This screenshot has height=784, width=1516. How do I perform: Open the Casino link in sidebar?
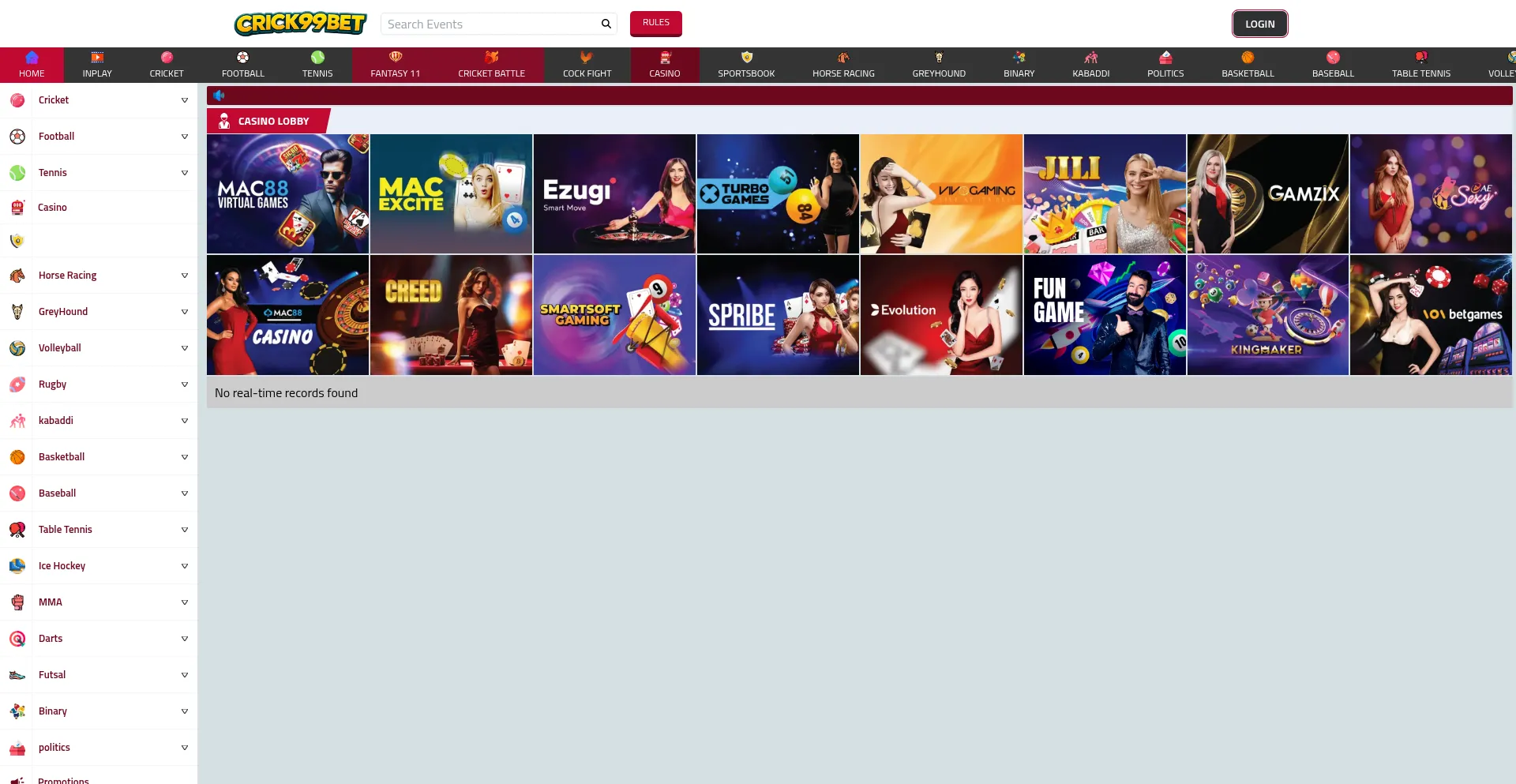click(52, 208)
